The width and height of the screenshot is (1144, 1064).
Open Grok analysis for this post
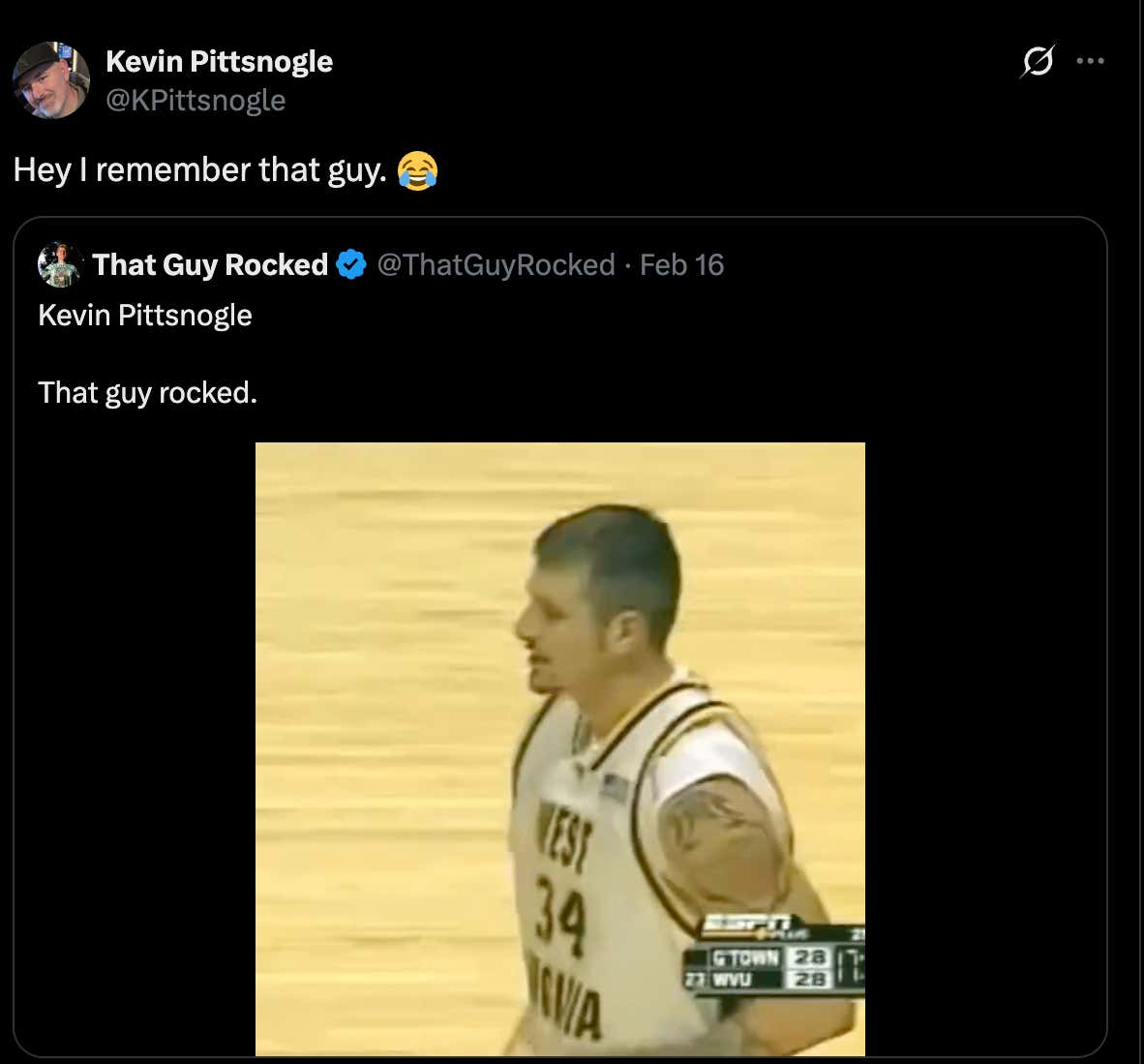1036,60
